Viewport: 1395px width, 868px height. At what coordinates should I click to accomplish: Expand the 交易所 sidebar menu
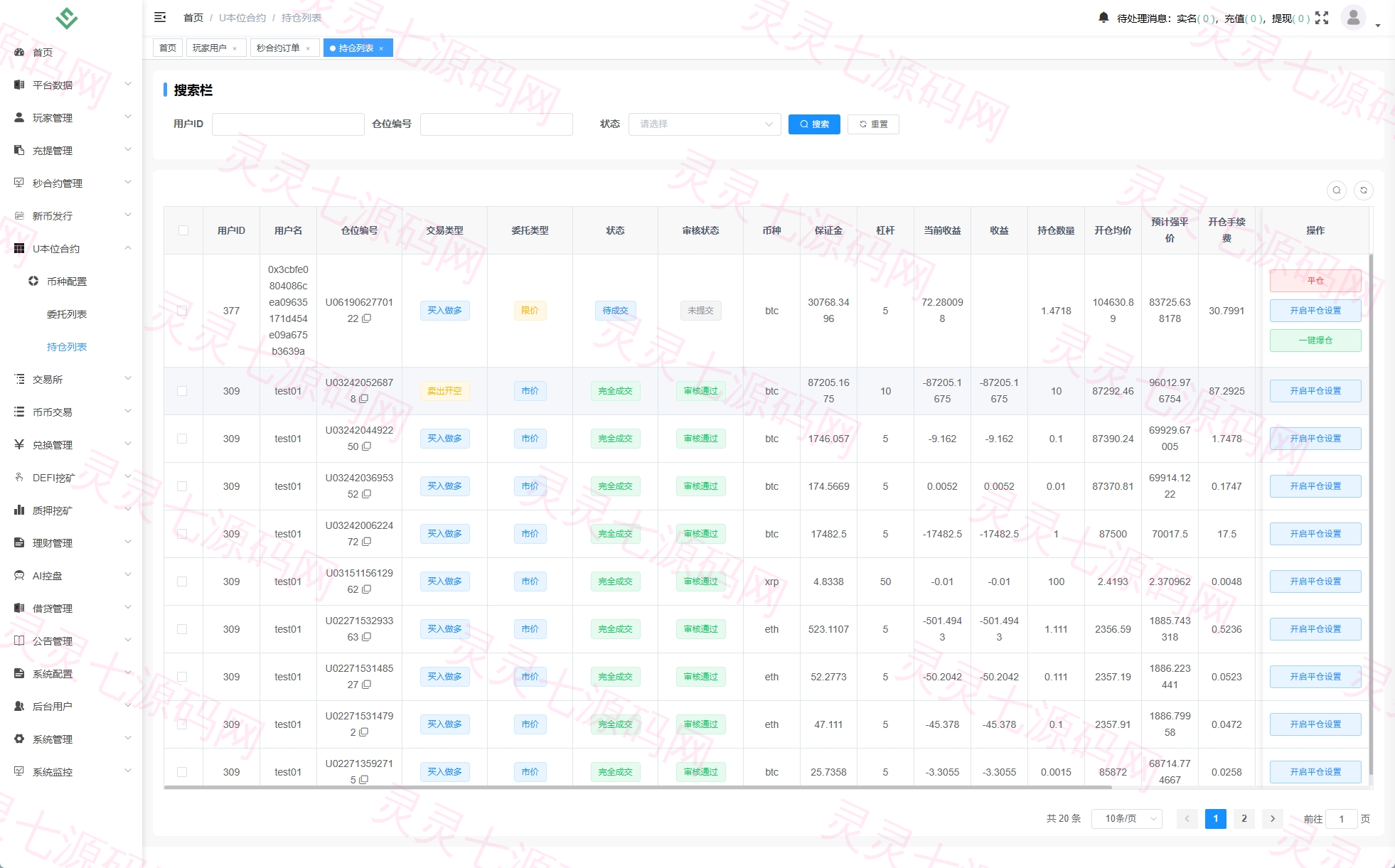[71, 379]
